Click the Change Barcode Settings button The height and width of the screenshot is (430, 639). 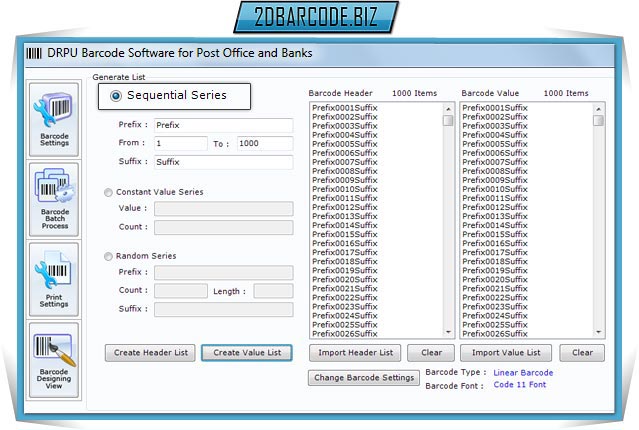(x=364, y=378)
